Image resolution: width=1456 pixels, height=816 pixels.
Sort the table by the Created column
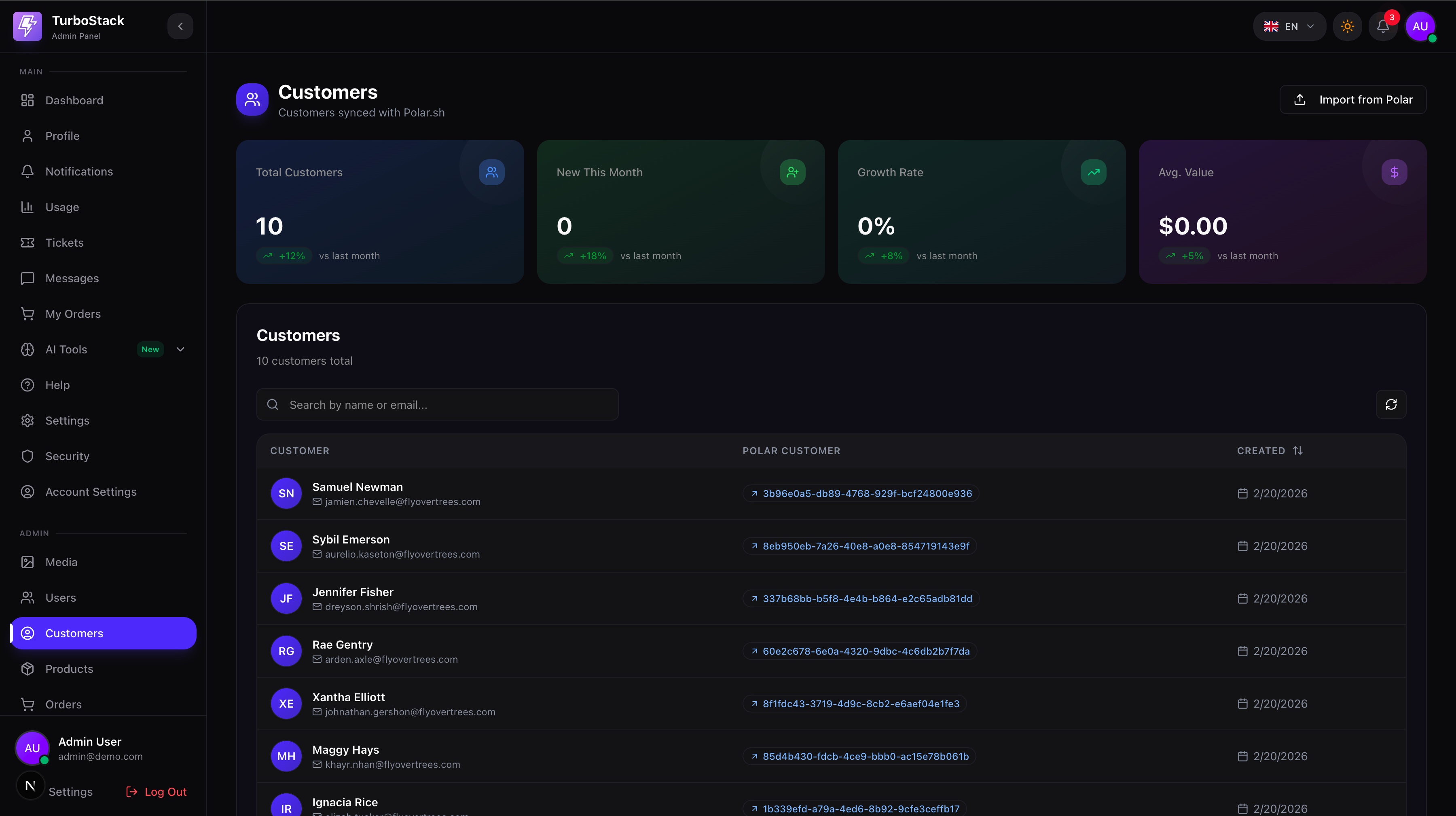point(1270,450)
